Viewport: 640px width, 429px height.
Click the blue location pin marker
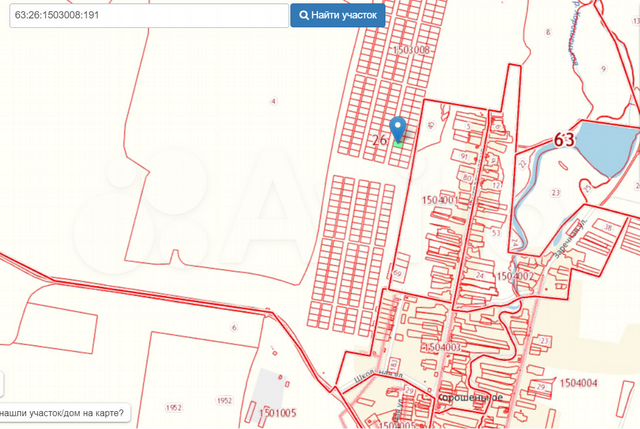tap(398, 129)
